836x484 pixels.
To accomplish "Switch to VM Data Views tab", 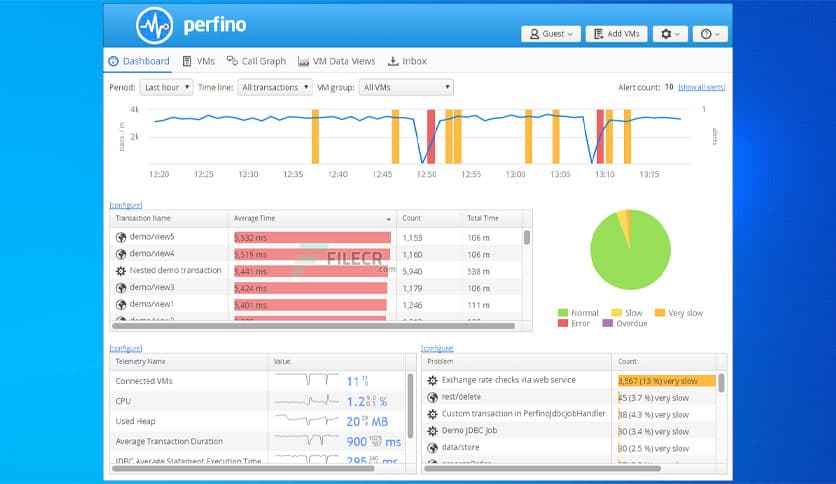I will click(x=336, y=61).
